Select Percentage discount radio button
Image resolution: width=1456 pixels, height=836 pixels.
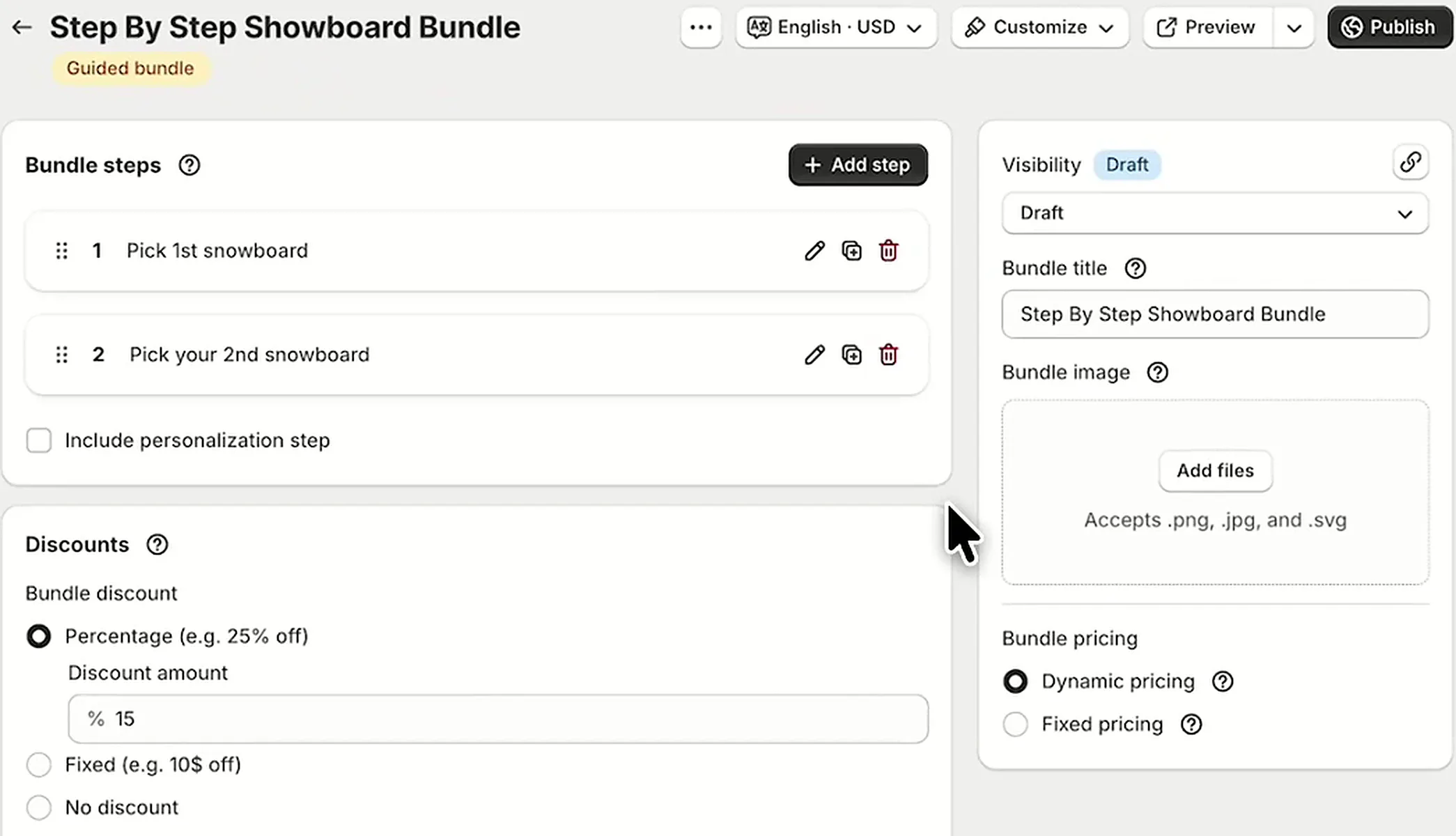point(39,636)
